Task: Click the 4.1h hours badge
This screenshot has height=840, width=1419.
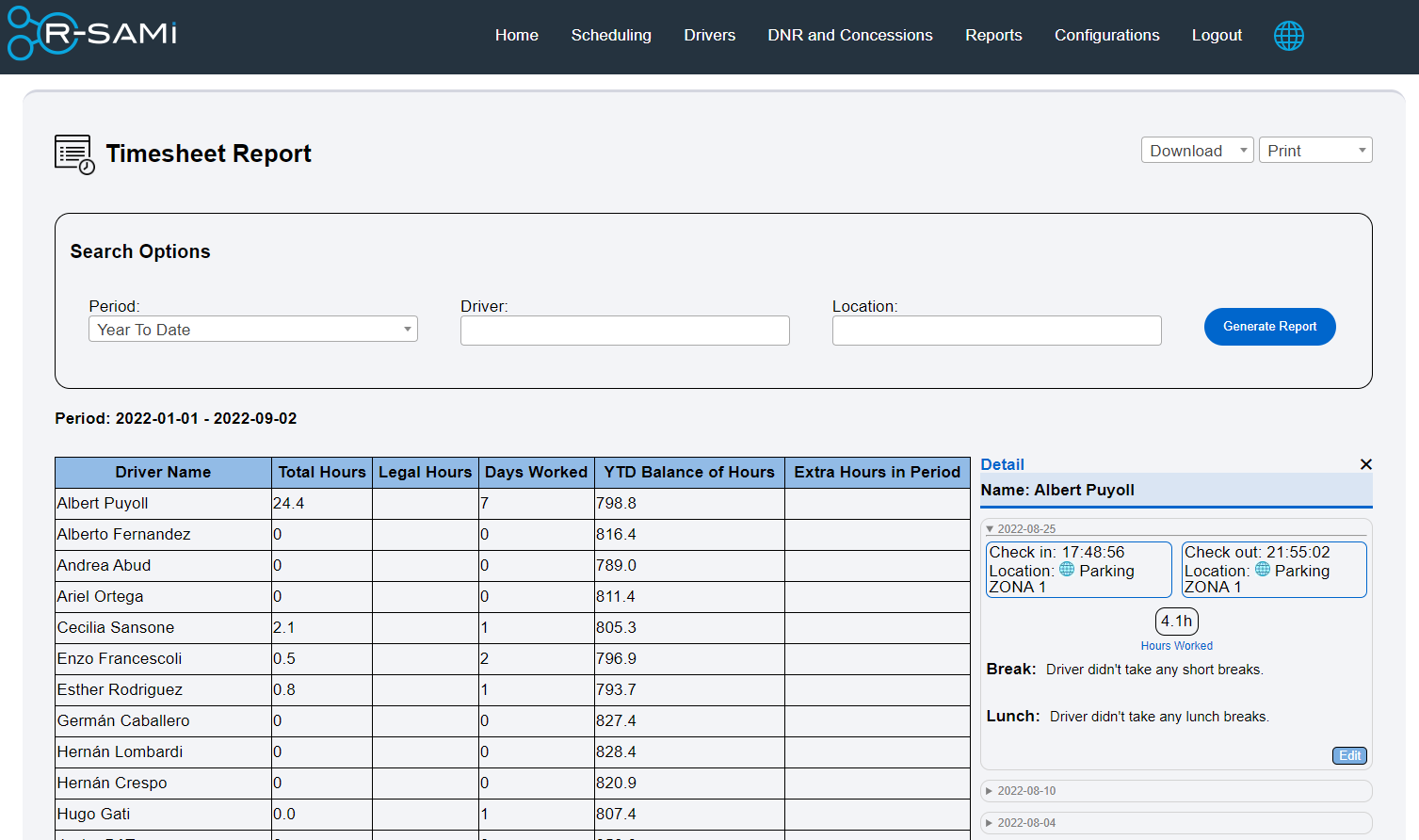Action: [1176, 621]
